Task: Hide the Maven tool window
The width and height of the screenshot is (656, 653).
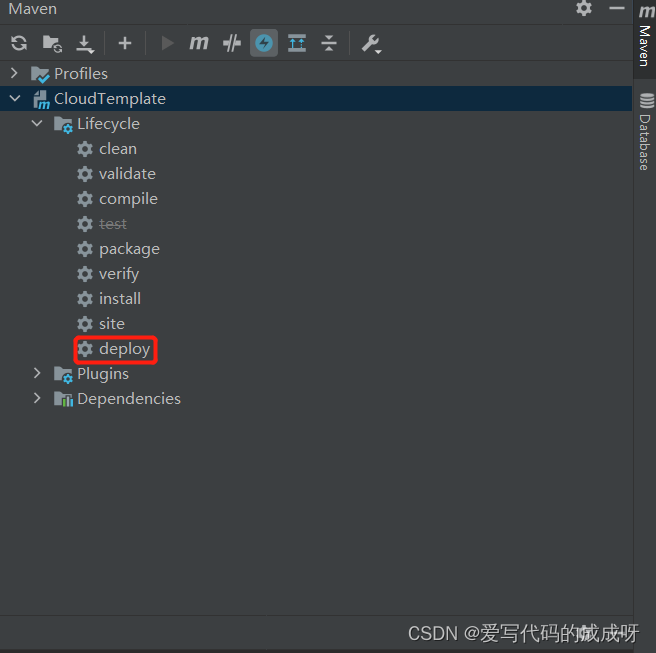Action: [x=617, y=8]
